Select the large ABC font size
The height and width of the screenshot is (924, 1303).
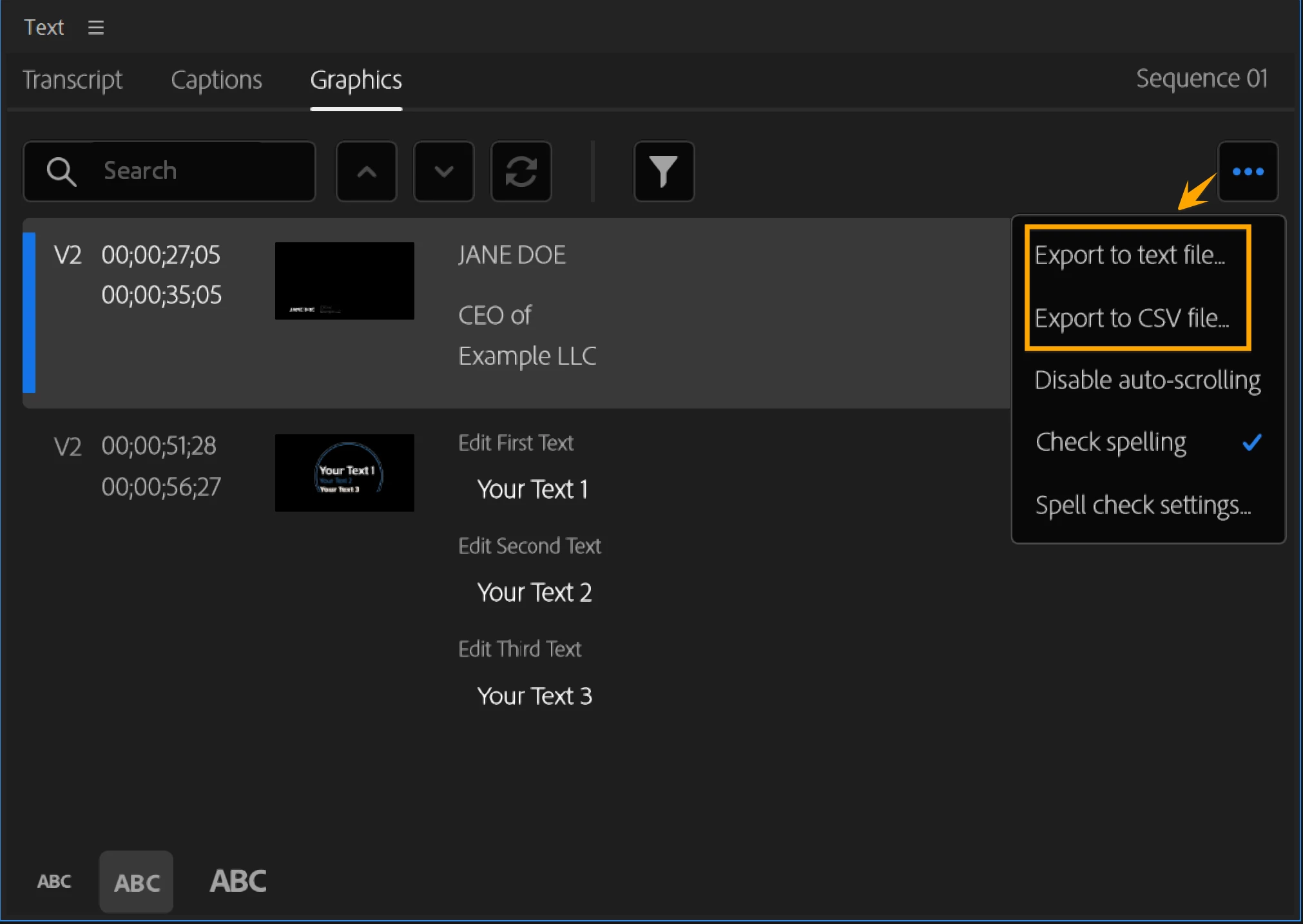coord(238,881)
